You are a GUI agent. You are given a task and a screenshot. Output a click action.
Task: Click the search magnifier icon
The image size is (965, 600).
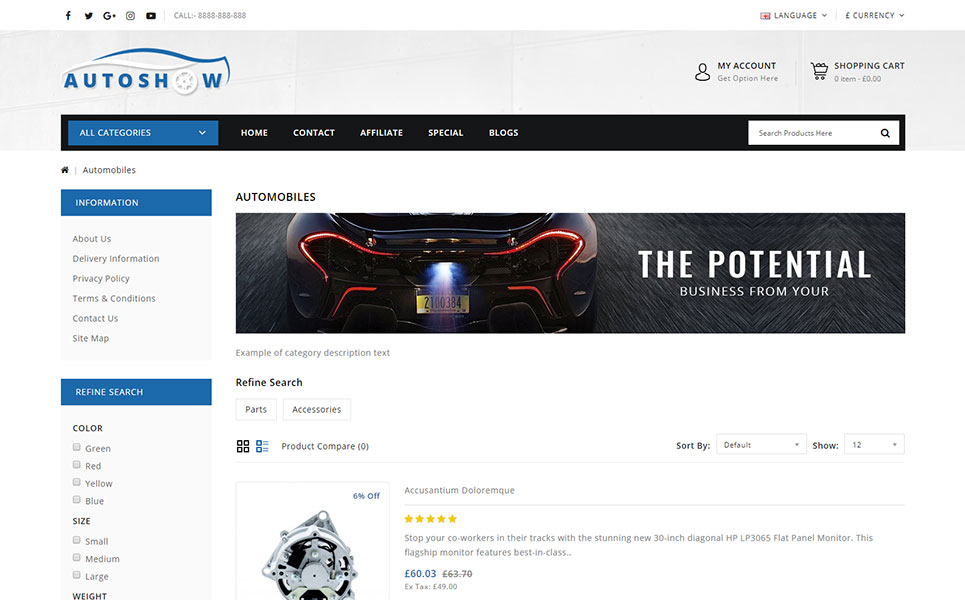[885, 133]
